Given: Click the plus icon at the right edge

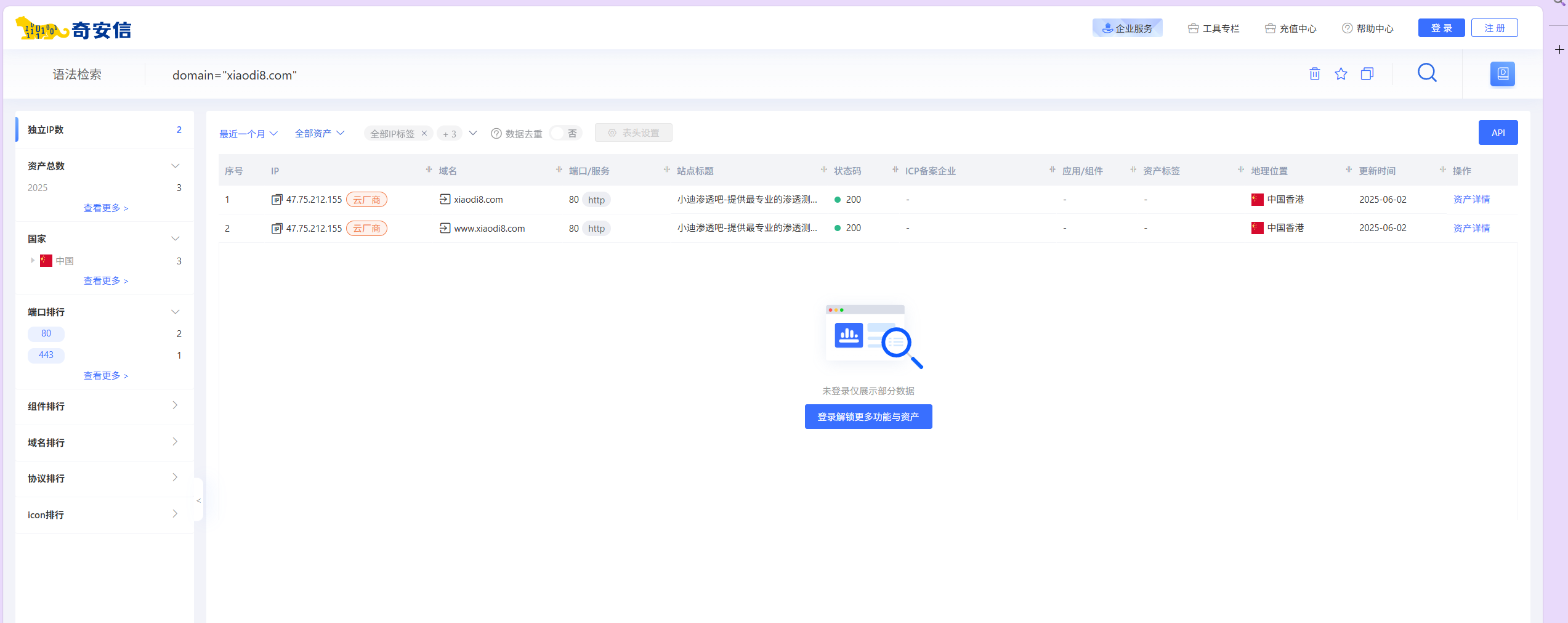Looking at the screenshot, I should 1559,49.
